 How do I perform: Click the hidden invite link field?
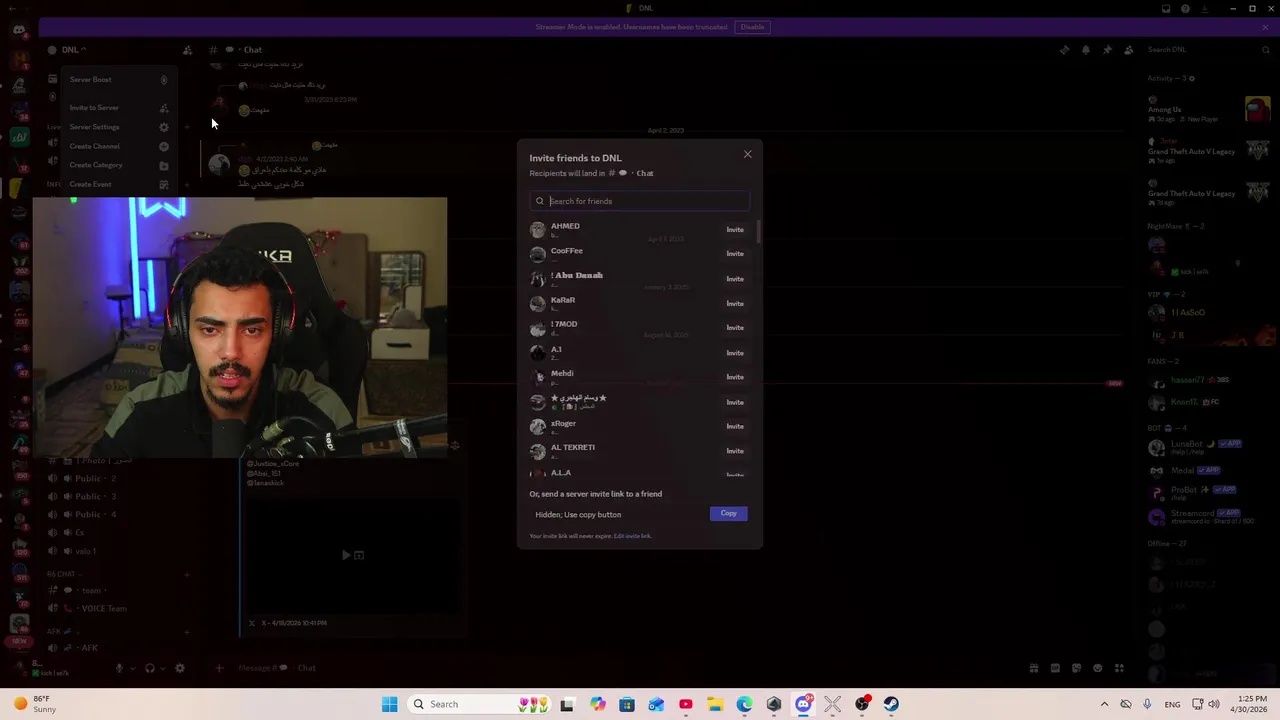tap(619, 514)
